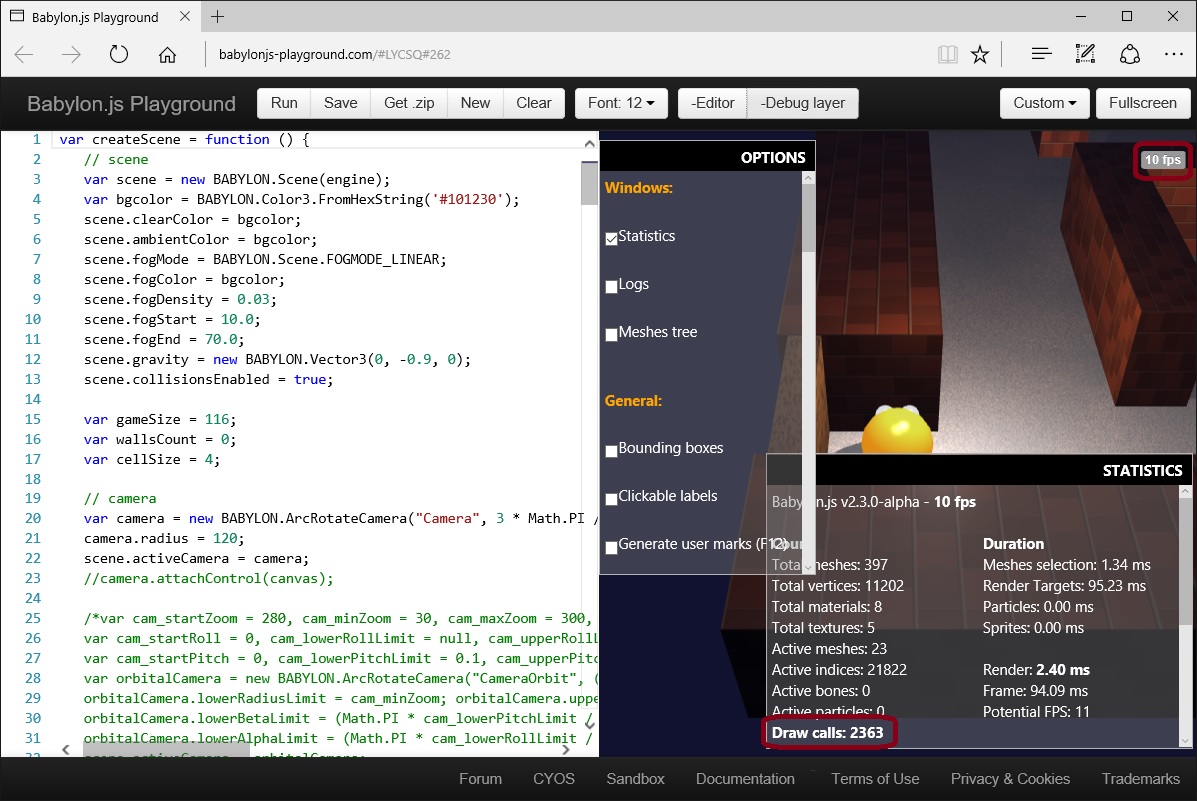
Task: Enable the Logs window checkbox
Action: pyautogui.click(x=611, y=286)
